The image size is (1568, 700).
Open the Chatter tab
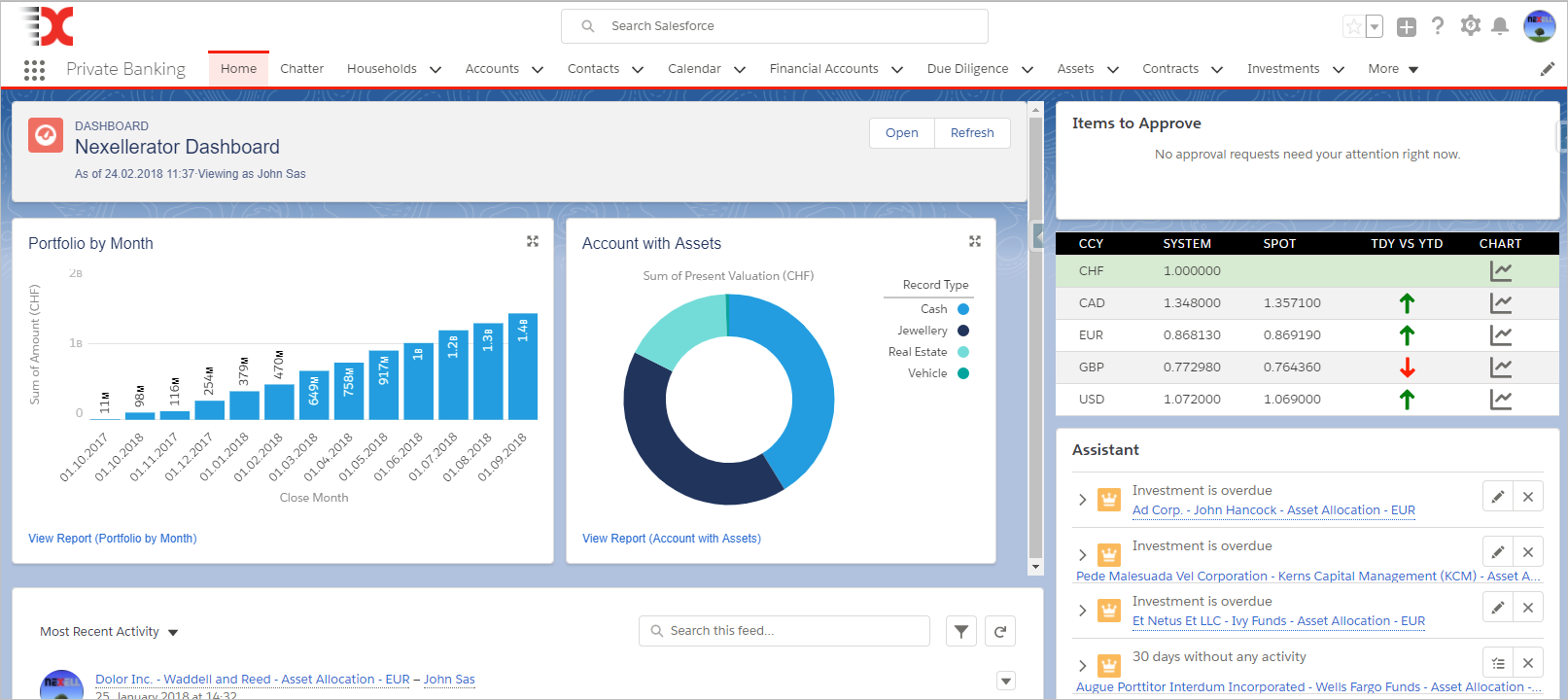[301, 69]
